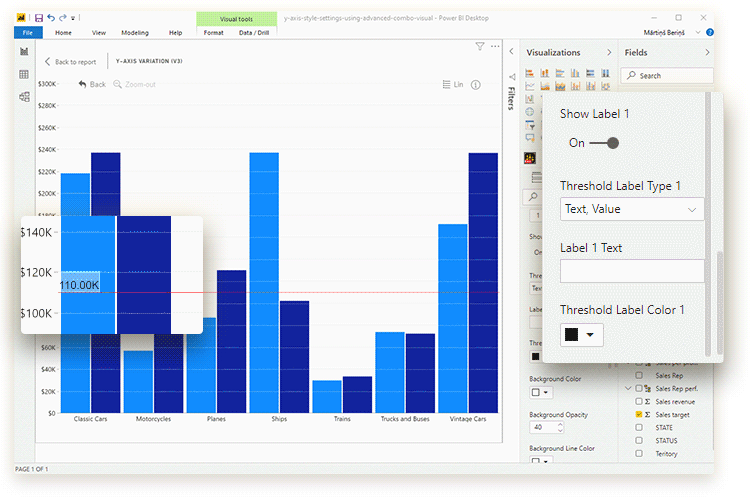
Task: Check the STATE field checkbox
Action: click(x=639, y=427)
